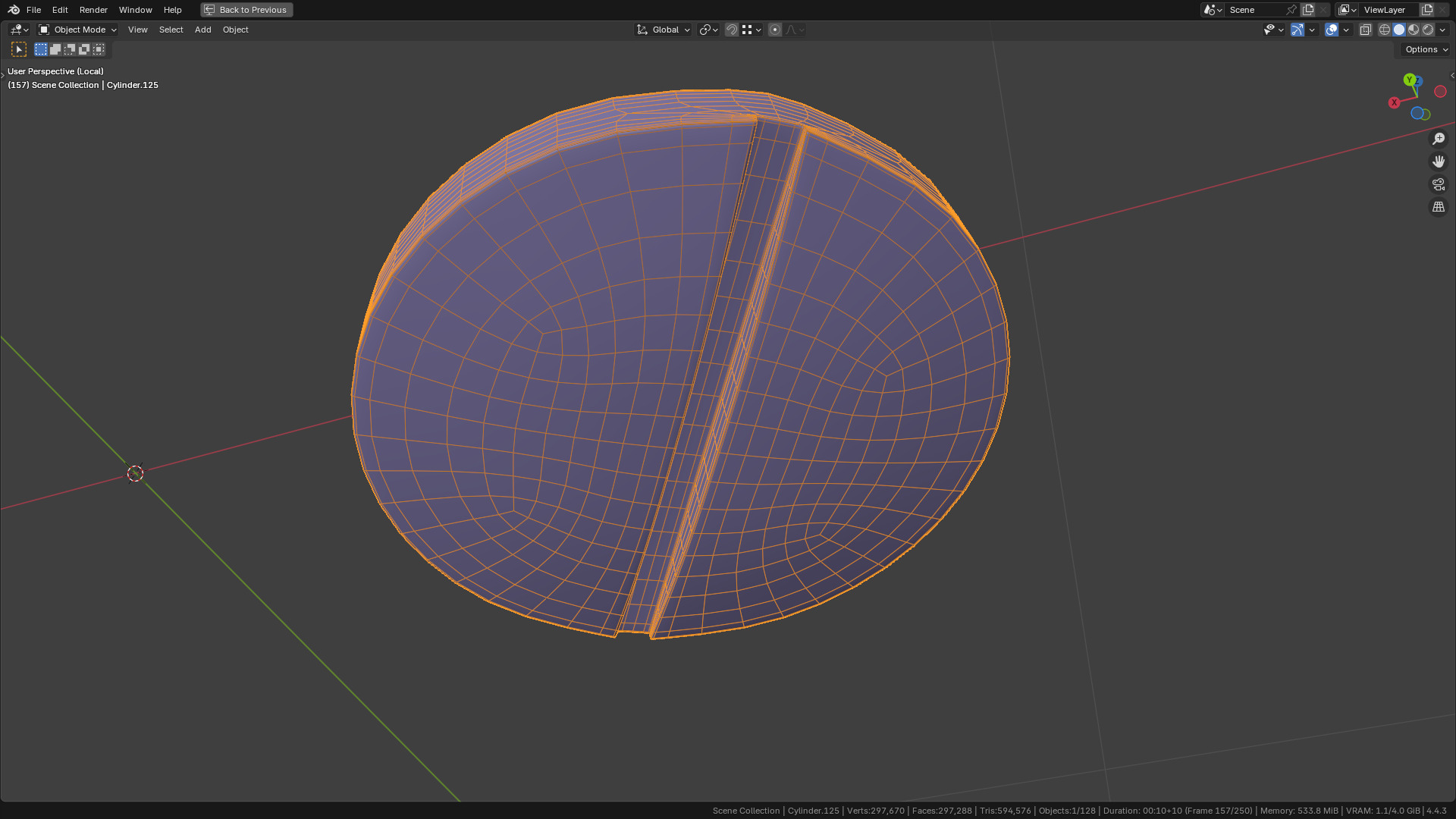The image size is (1456, 819).
Task: Select wireframe viewport shading
Action: 1384,30
